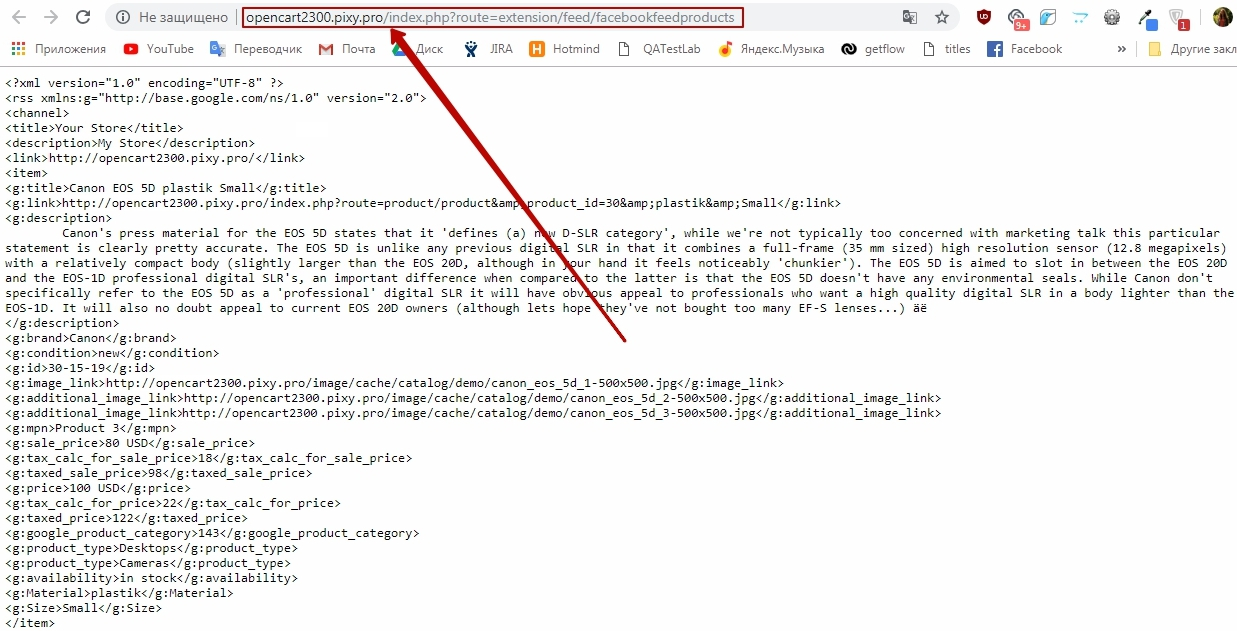Click the opening channel tag line
Image resolution: width=1237 pixels, height=631 pixels.
click(37, 114)
